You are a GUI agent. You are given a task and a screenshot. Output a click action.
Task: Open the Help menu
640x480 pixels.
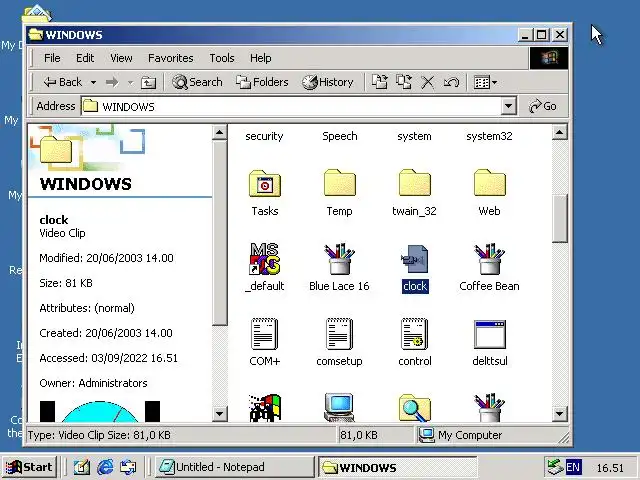[260, 58]
